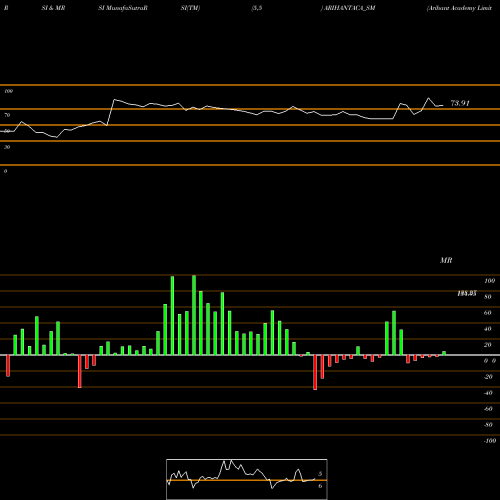Open the mini overview chart thumbnail
This screenshot has height=500, width=500.
point(247,479)
